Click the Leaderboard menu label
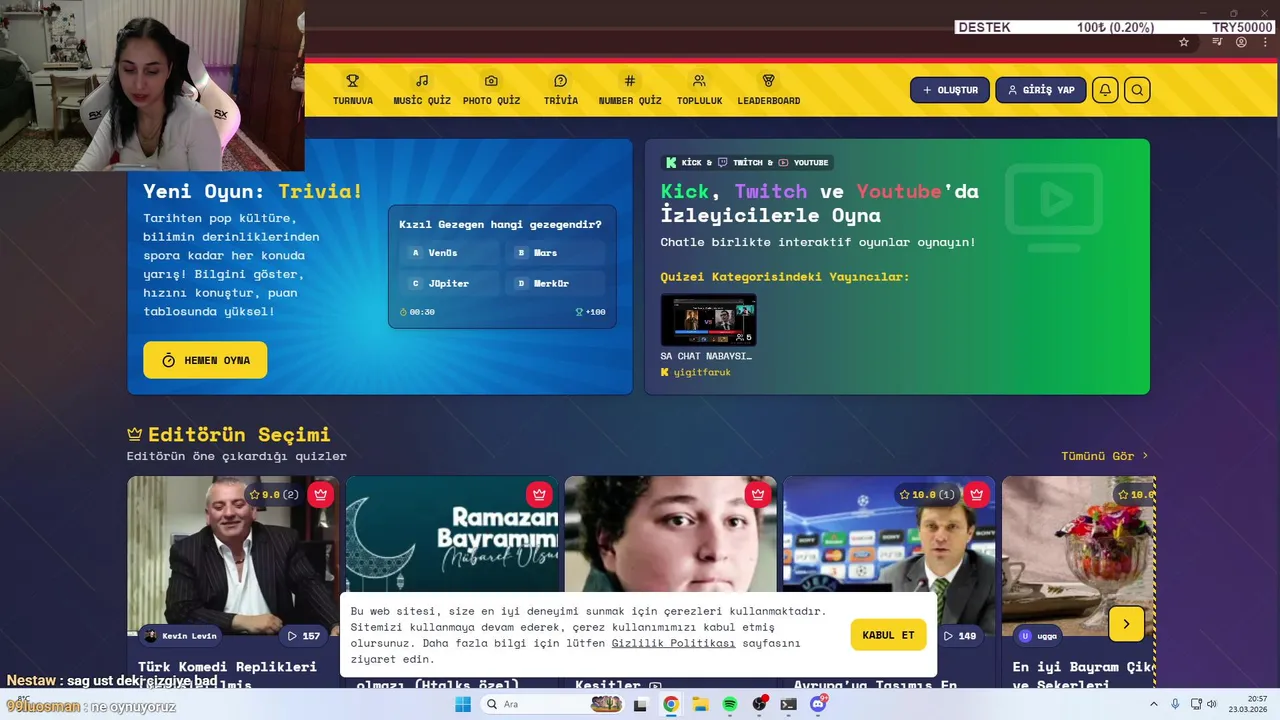Screen dimensions: 1280x720 point(769,101)
